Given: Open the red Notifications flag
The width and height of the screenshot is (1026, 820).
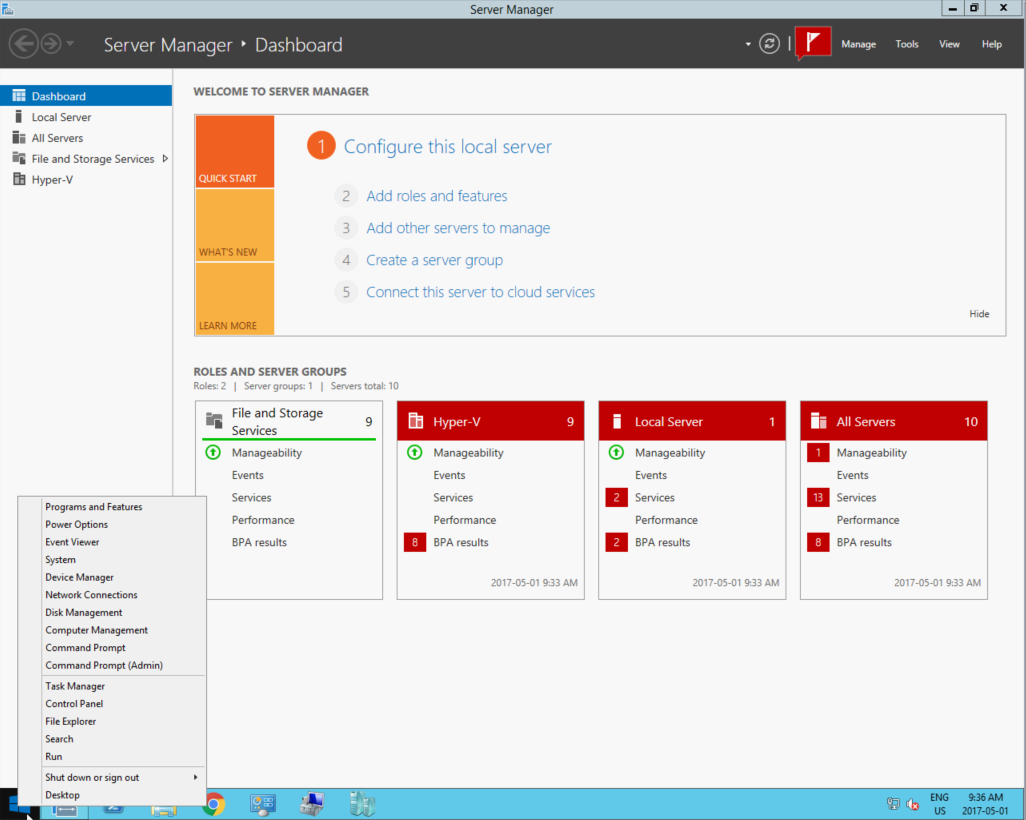Looking at the screenshot, I should [813, 43].
